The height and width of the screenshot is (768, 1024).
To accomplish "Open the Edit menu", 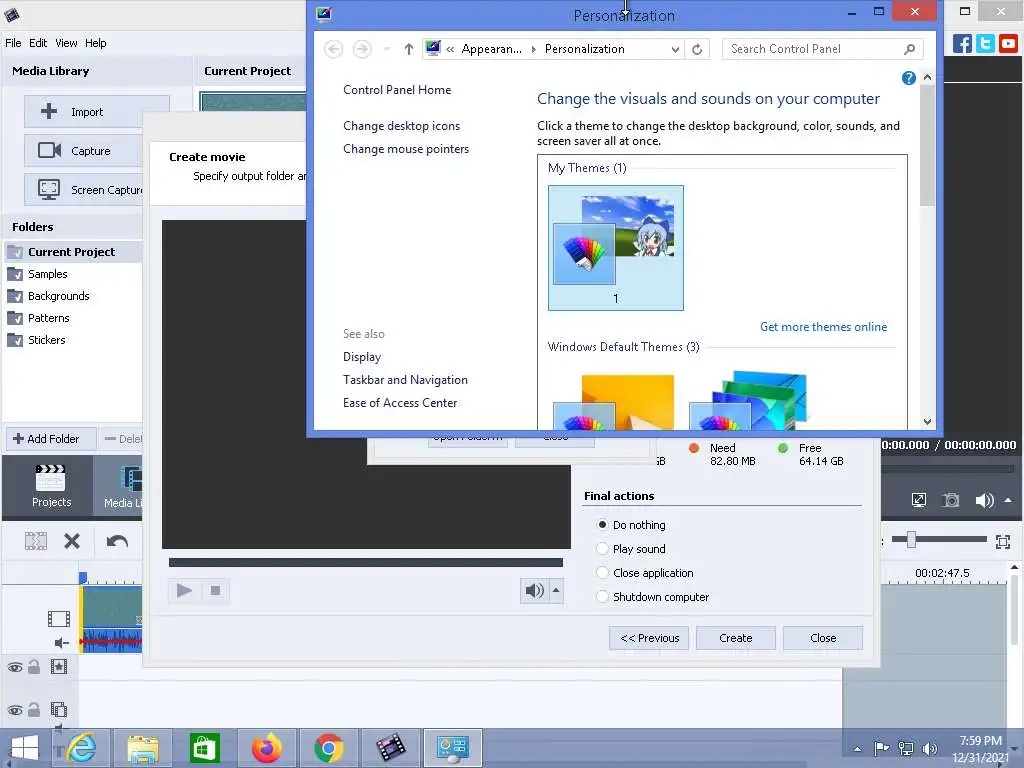I will point(38,43).
